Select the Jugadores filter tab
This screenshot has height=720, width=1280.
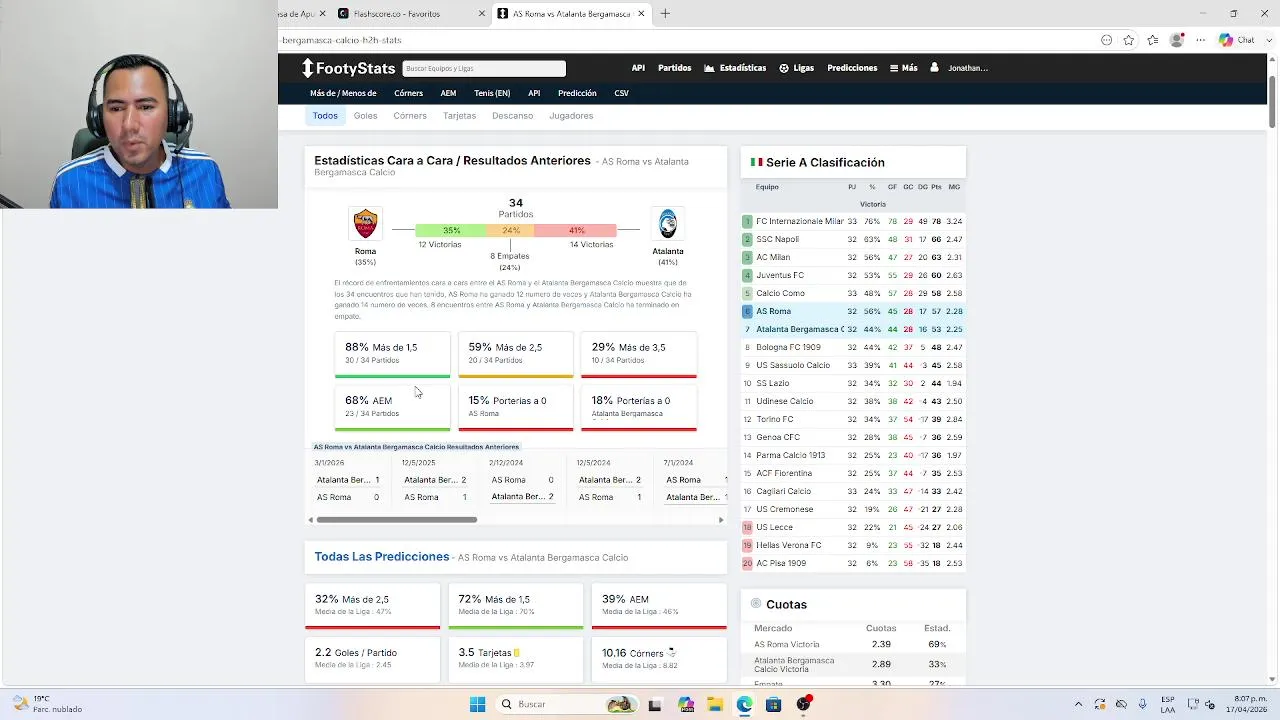point(571,116)
